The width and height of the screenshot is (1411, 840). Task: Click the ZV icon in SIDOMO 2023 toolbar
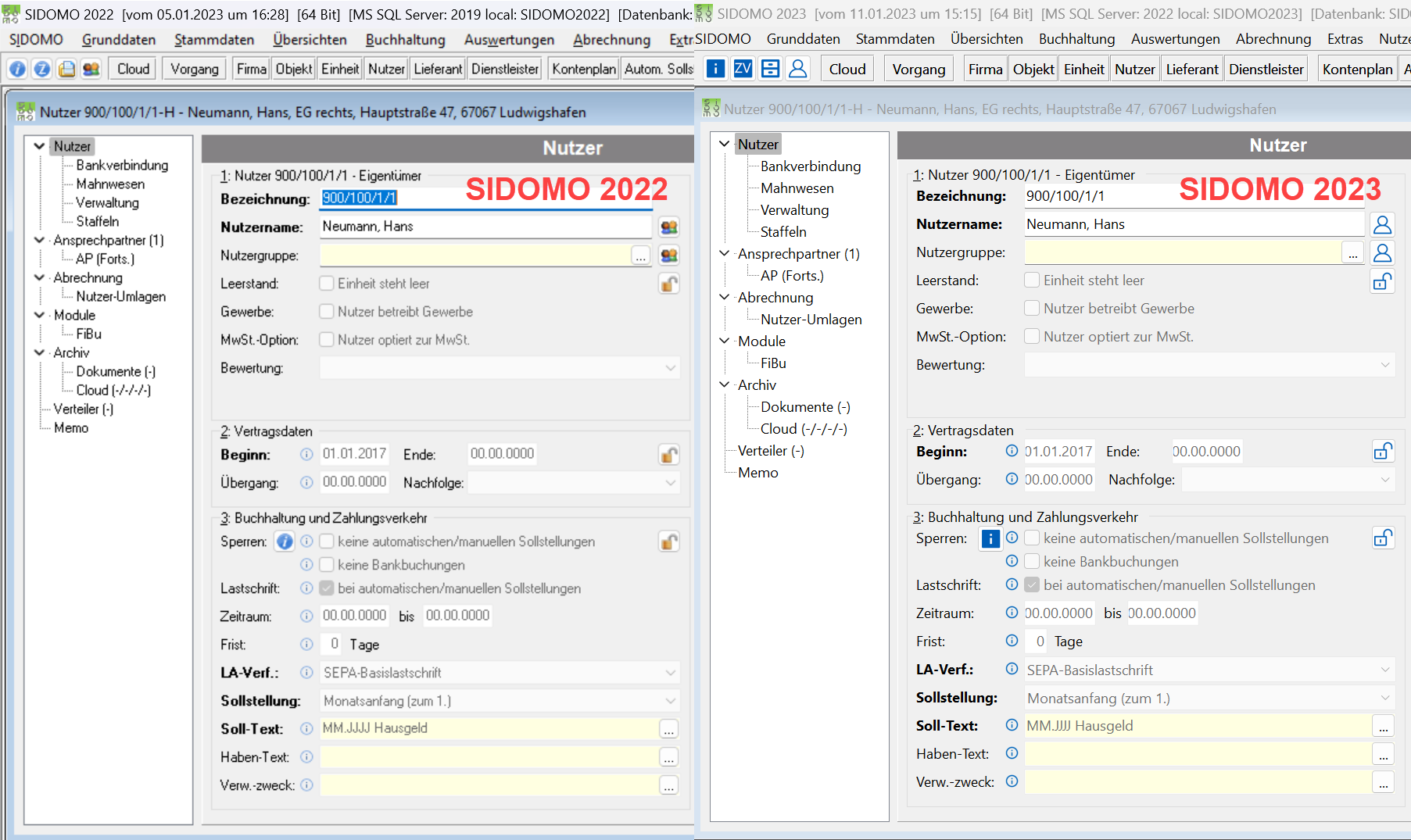(743, 69)
